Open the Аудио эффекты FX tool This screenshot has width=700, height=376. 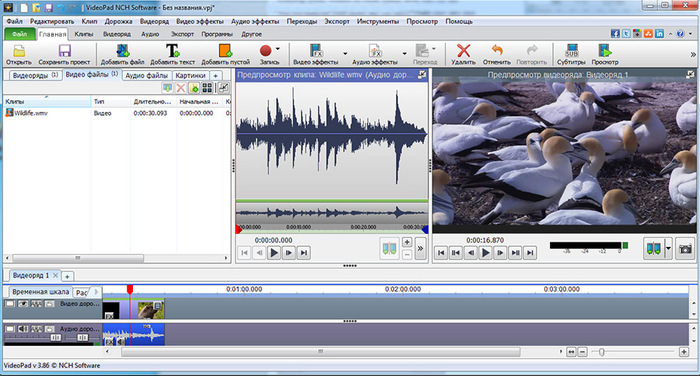(375, 51)
